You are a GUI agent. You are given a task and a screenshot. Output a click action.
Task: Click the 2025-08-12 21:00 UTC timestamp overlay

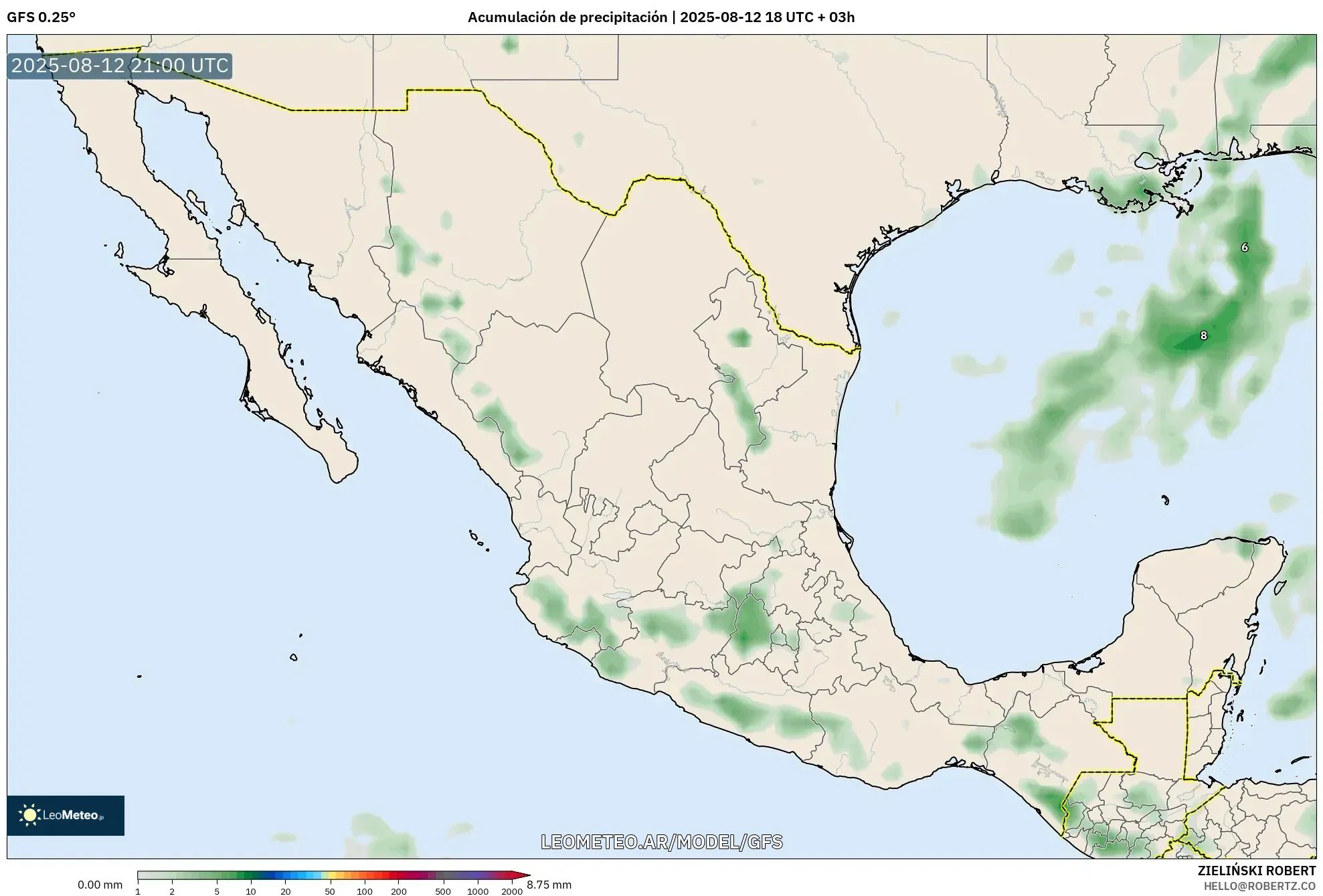pyautogui.click(x=120, y=66)
